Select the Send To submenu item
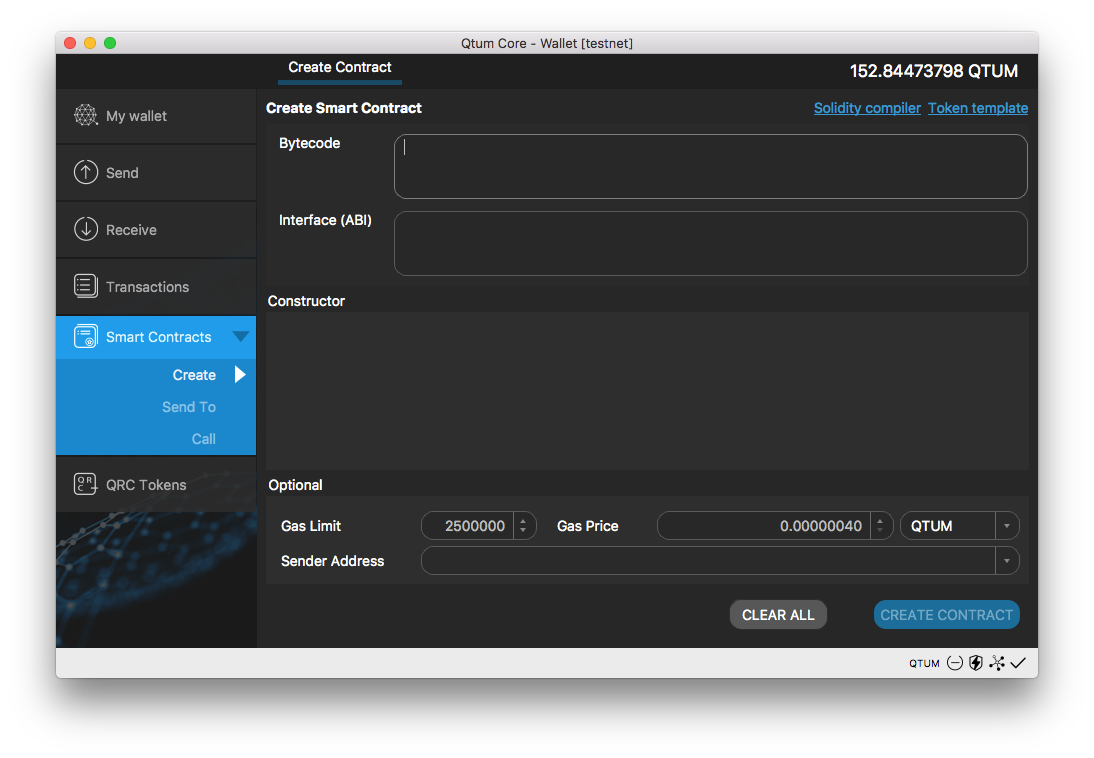1094x758 pixels. coord(188,407)
